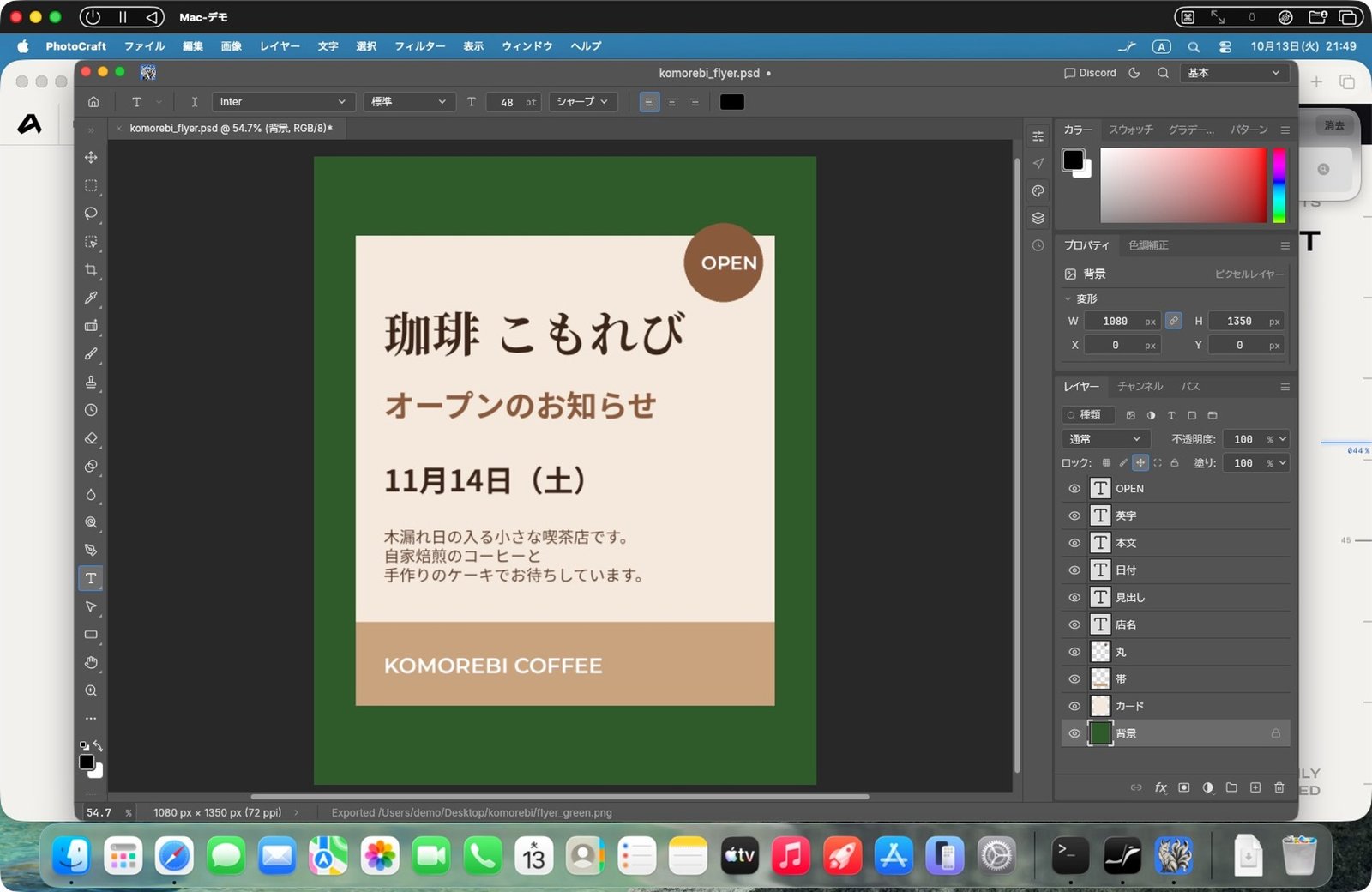Image resolution: width=1372 pixels, height=892 pixels.
Task: Select the Brush tool
Action: 91,353
